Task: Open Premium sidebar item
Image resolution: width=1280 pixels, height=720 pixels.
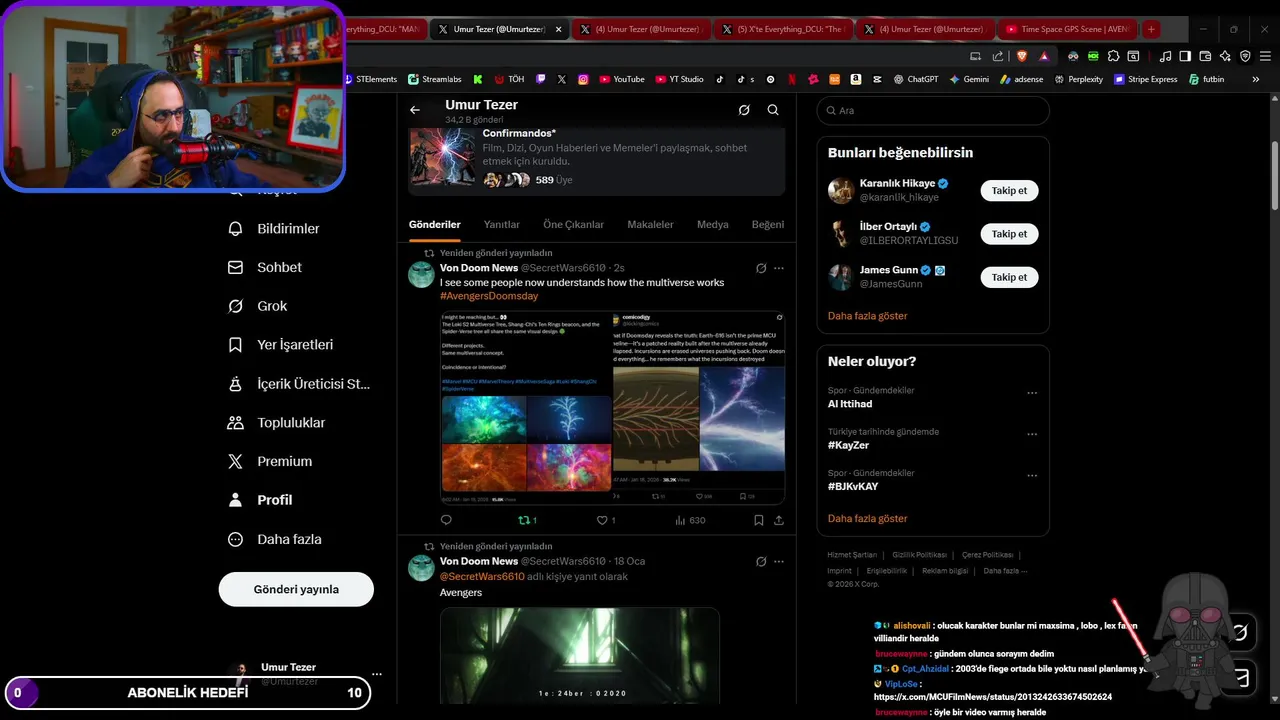Action: 271,462
